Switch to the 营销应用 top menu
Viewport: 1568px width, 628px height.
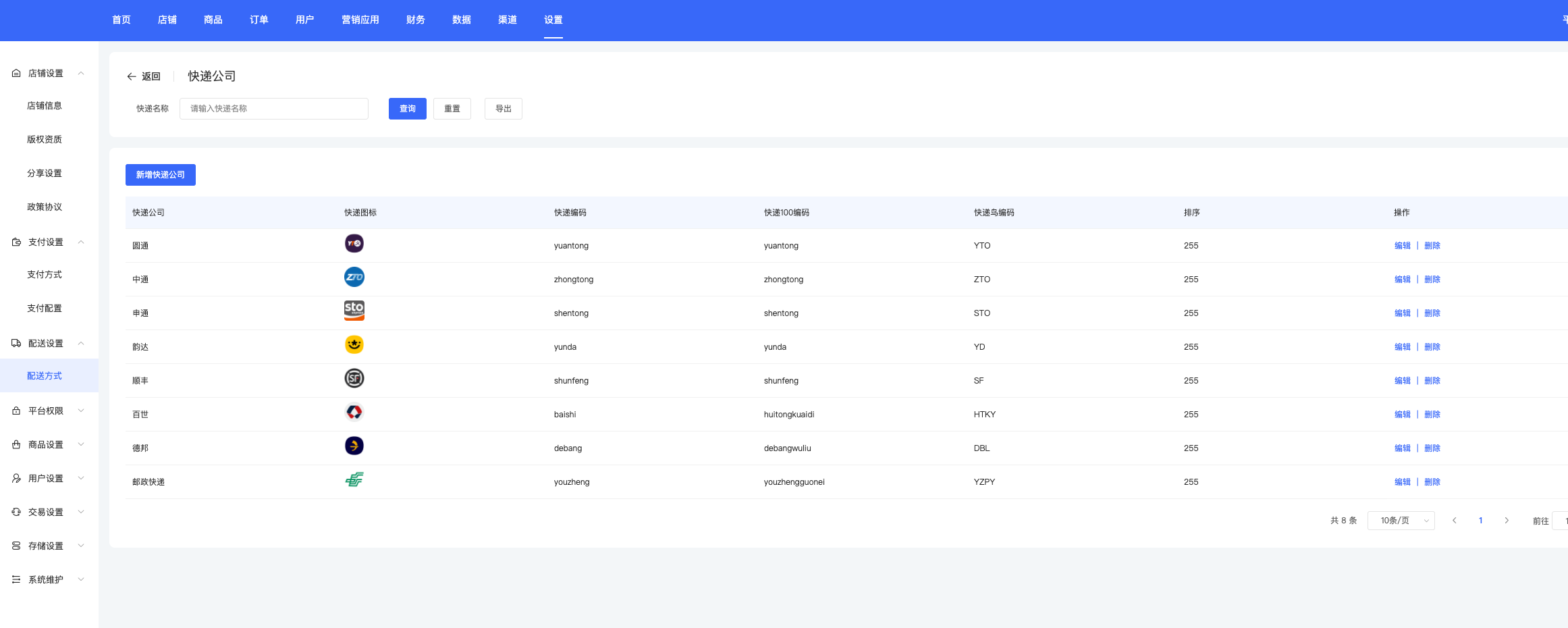[360, 20]
